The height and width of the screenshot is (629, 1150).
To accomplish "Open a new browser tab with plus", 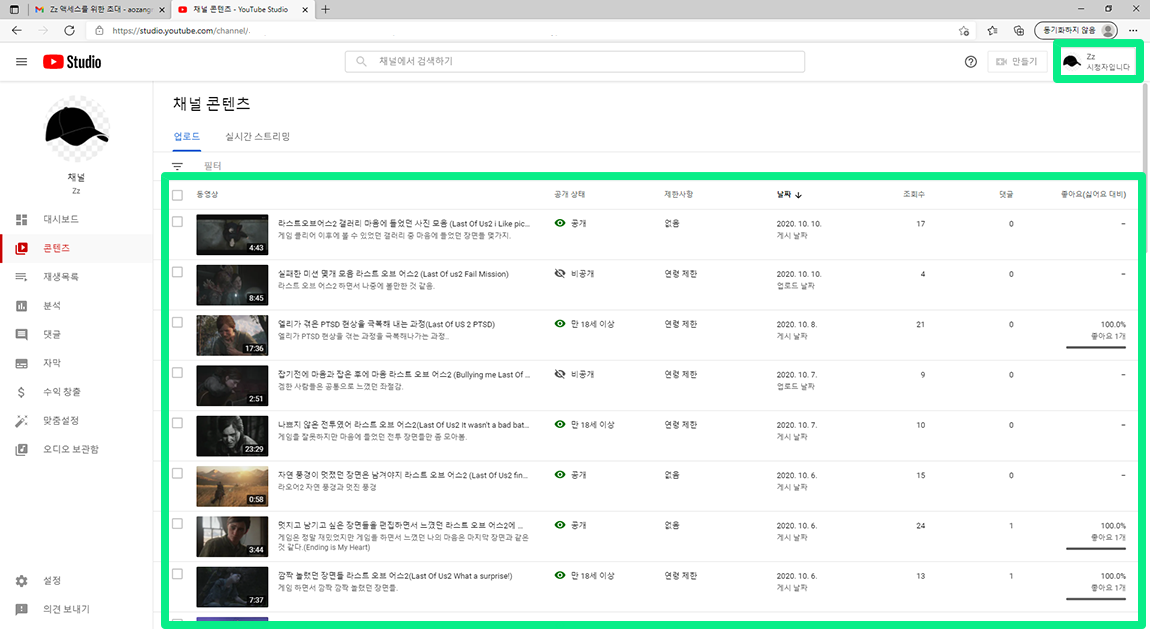I will pos(326,10).
